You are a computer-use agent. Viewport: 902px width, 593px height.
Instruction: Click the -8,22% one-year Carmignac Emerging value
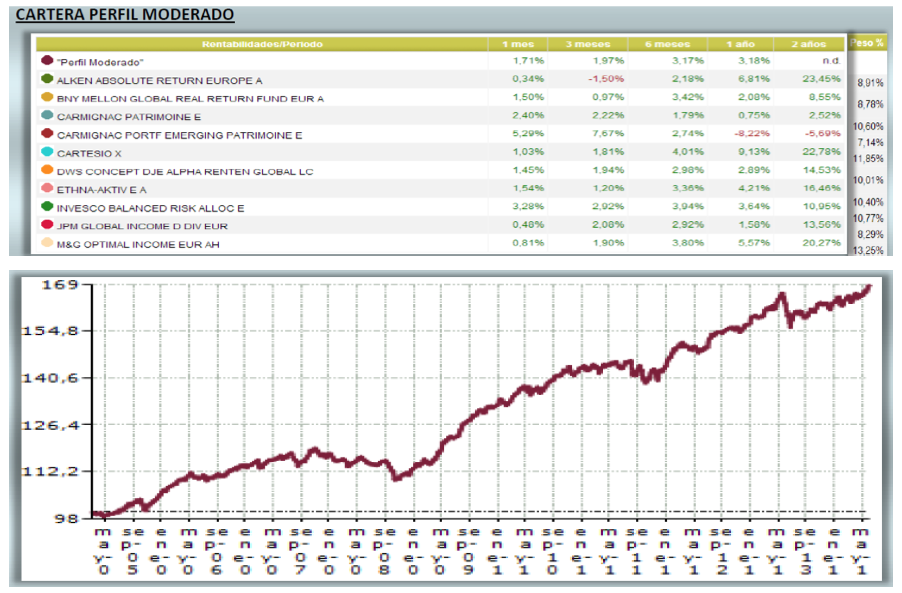click(x=752, y=133)
